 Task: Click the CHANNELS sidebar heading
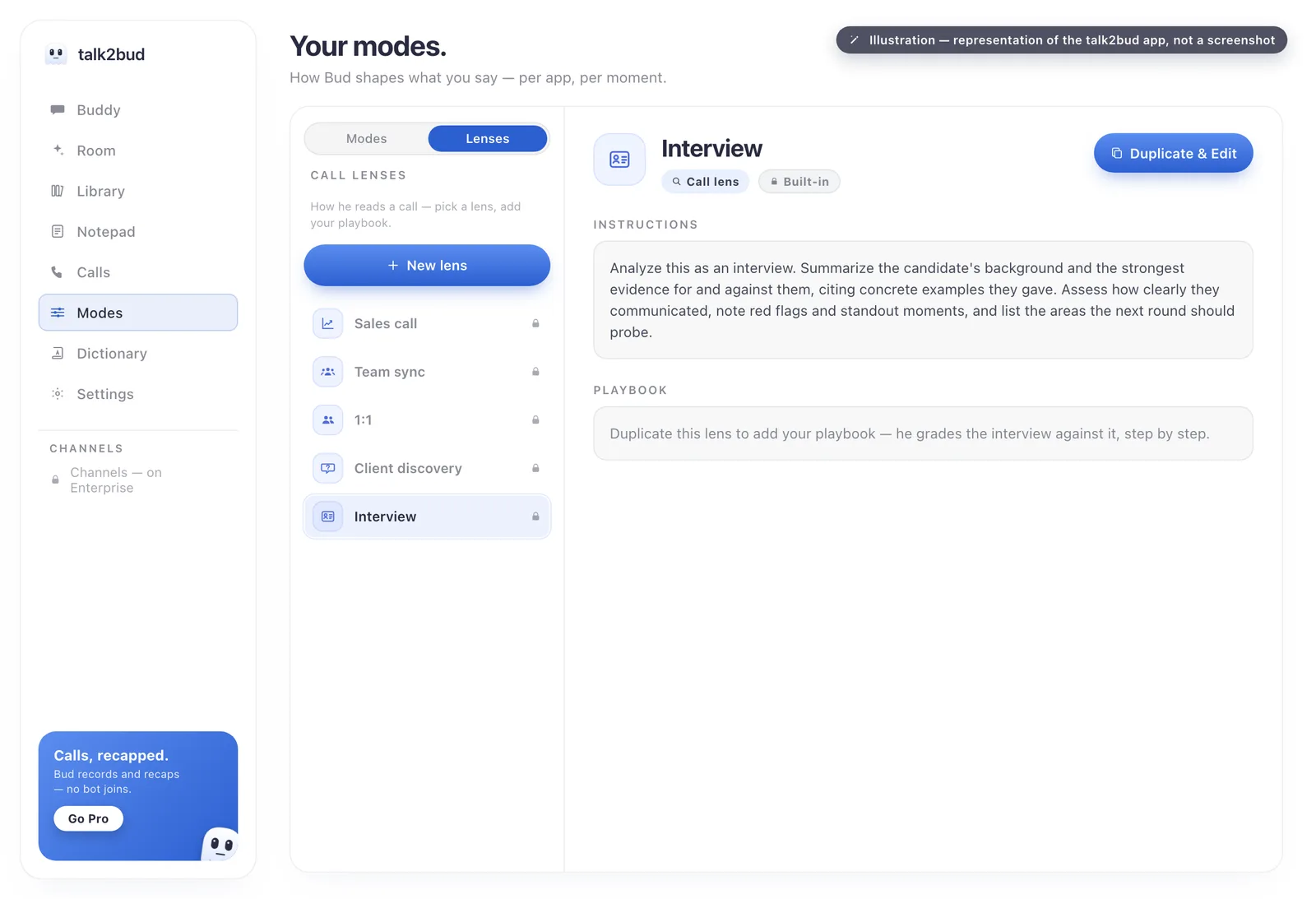point(86,448)
